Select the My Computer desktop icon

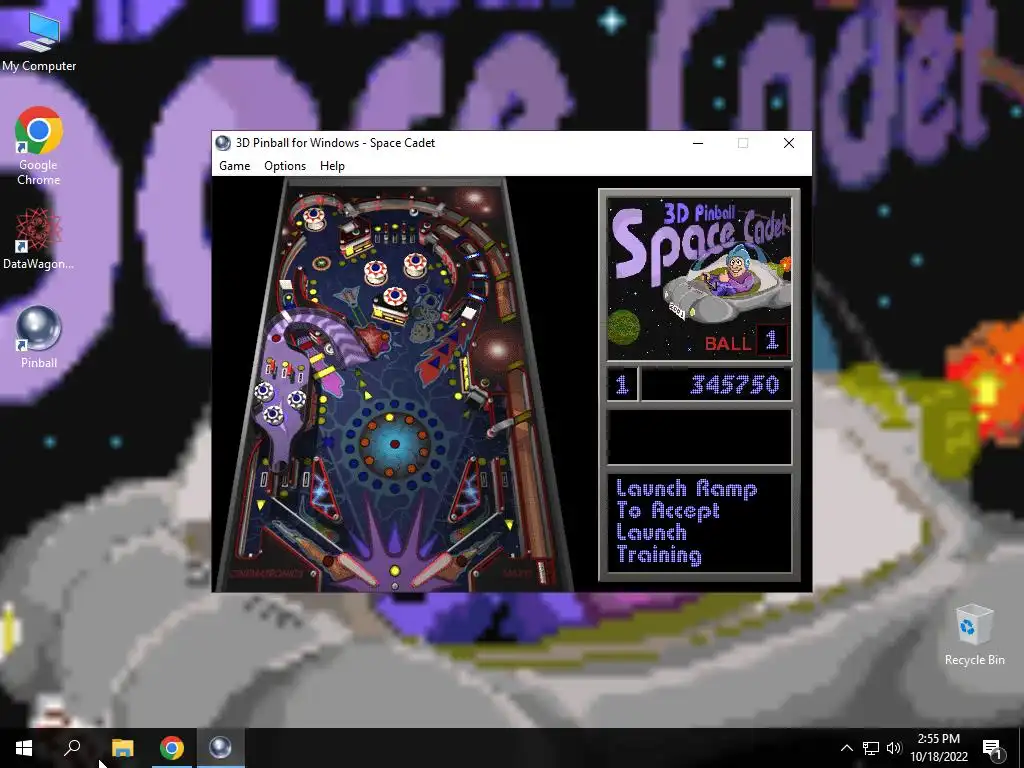[x=39, y=42]
